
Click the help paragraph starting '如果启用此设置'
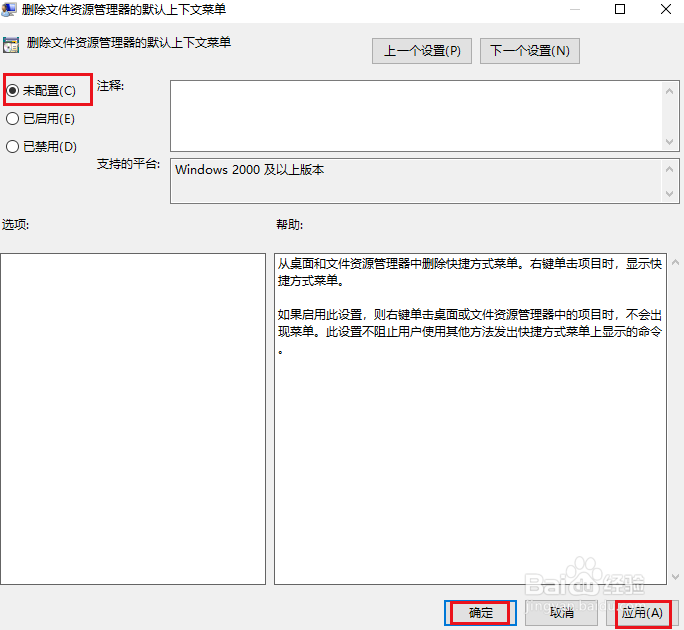point(470,332)
